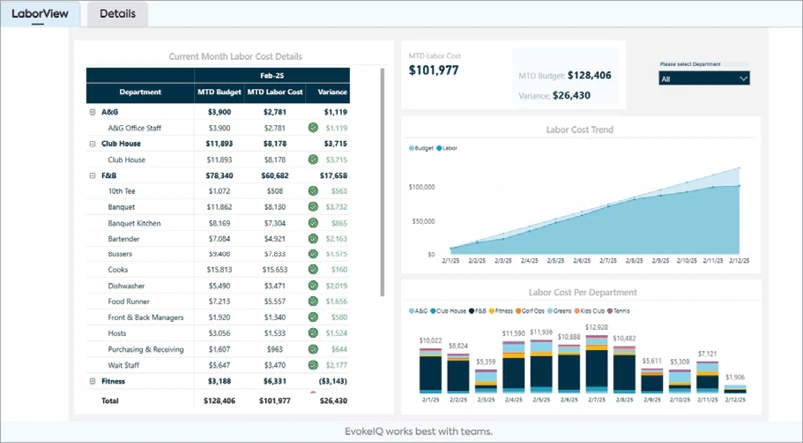Click the green check icon for Banquet
The height and width of the screenshot is (443, 803).
point(313,207)
